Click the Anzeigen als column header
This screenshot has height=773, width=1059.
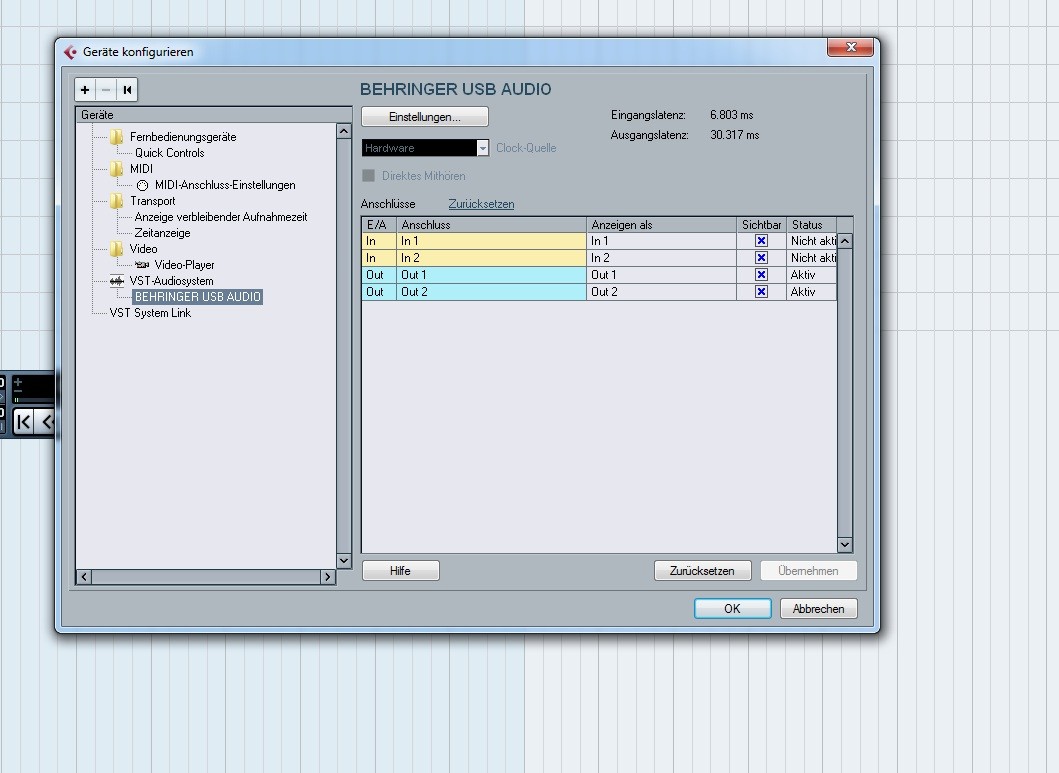661,225
